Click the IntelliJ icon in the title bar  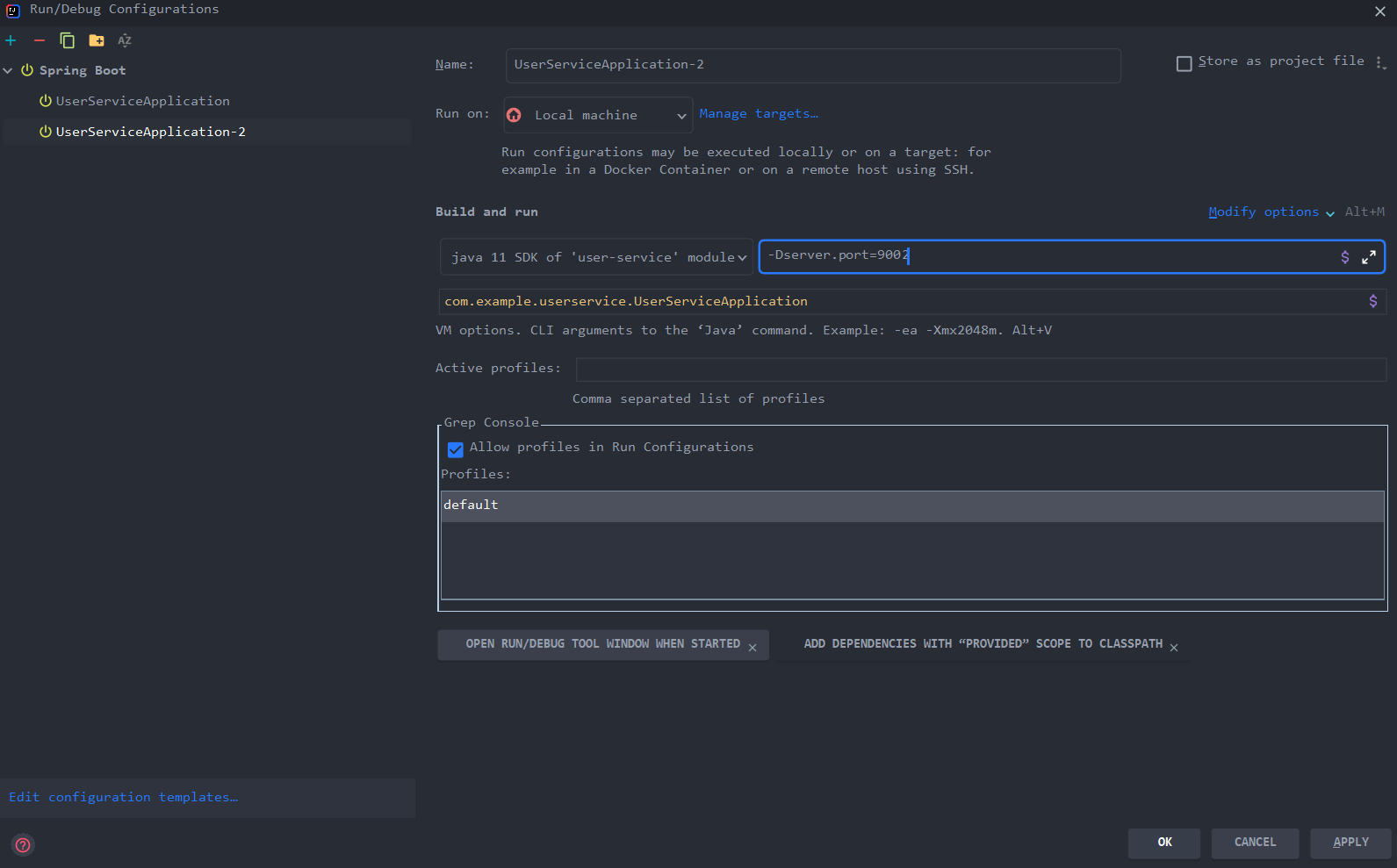[x=13, y=11]
